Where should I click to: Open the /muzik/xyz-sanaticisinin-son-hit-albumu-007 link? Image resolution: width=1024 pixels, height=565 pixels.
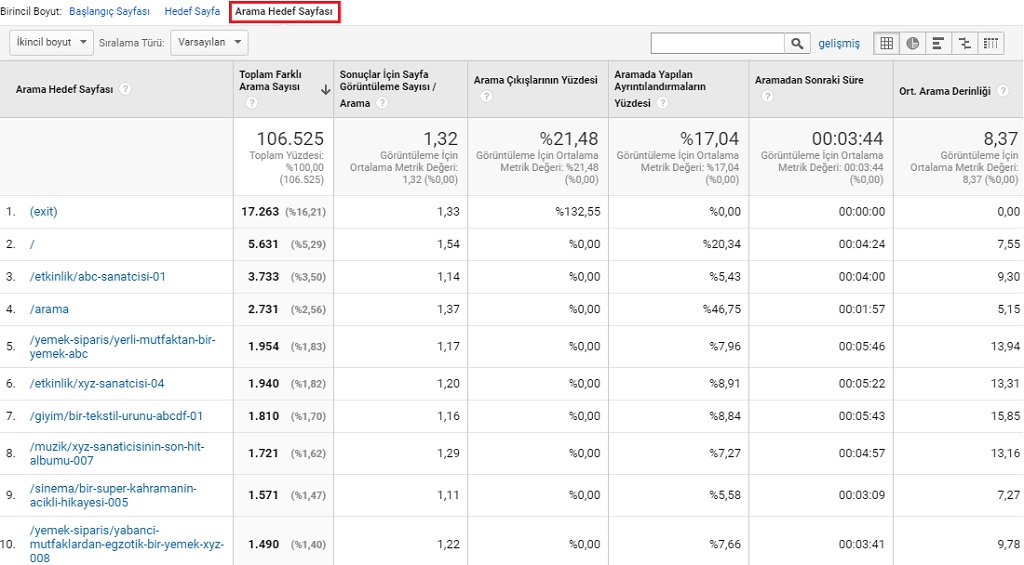click(x=117, y=453)
